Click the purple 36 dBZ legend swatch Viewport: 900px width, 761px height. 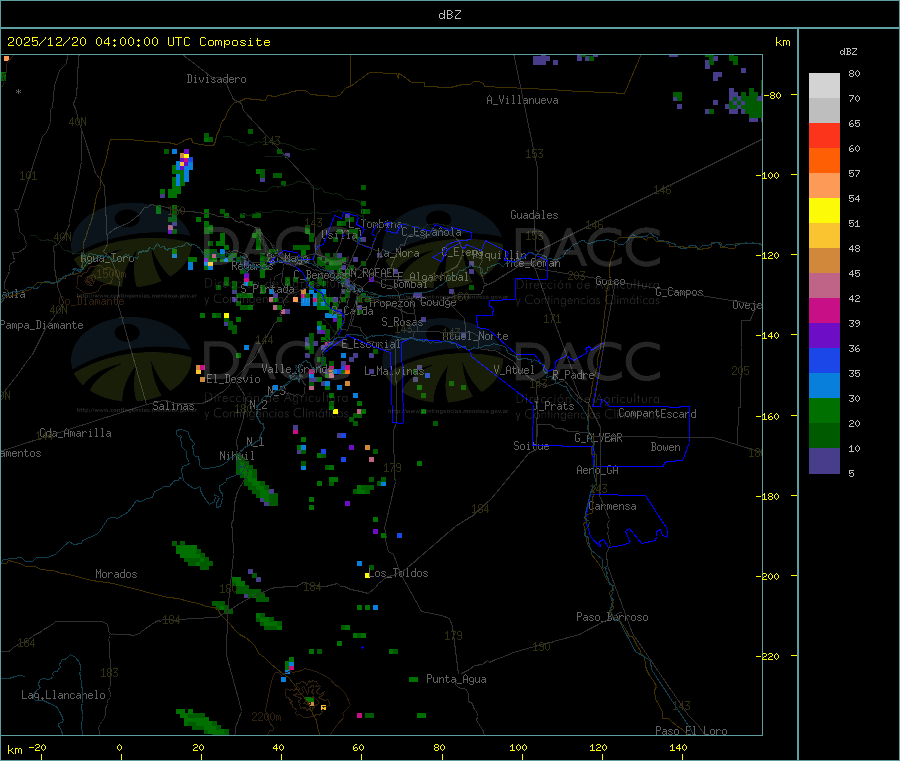coord(824,336)
